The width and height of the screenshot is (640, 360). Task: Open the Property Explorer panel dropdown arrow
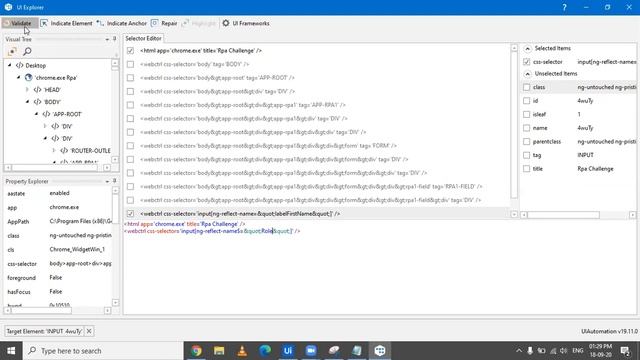click(x=107, y=181)
